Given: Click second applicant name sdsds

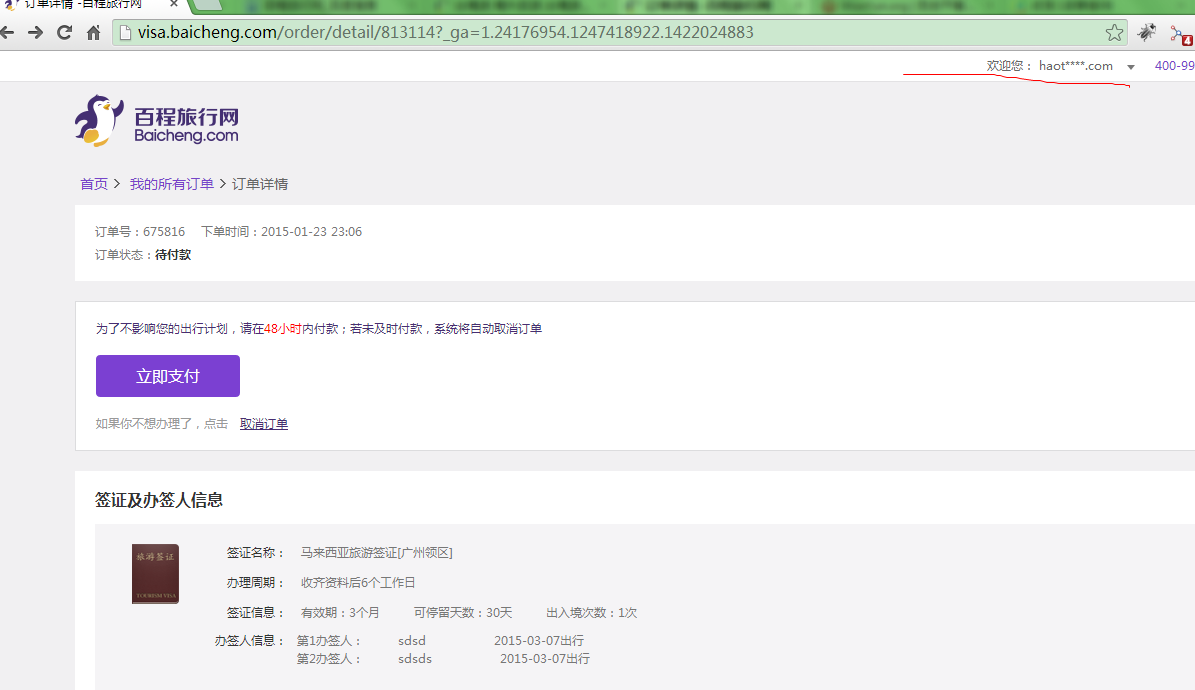Looking at the screenshot, I should click(415, 659).
